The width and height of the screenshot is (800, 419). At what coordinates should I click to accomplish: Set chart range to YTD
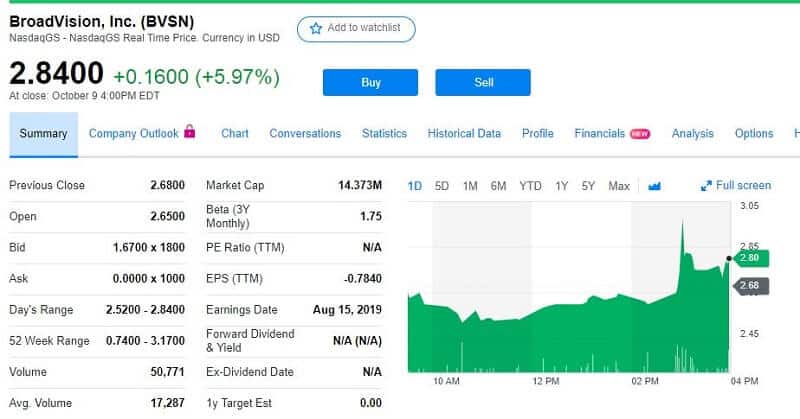click(x=531, y=186)
